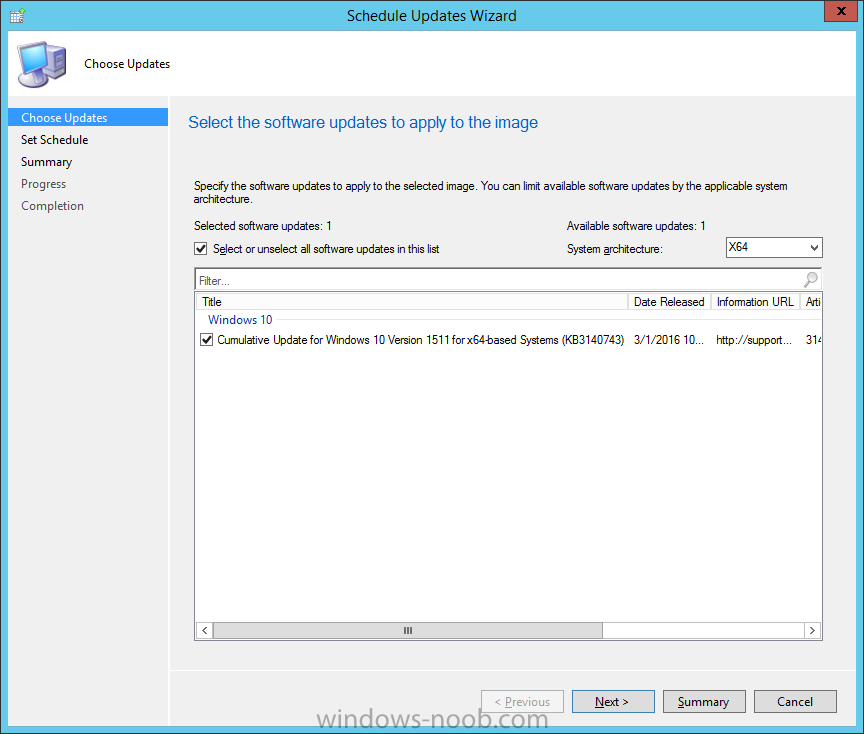Sort by Information URL column header
The height and width of the screenshot is (734, 864).
point(755,302)
